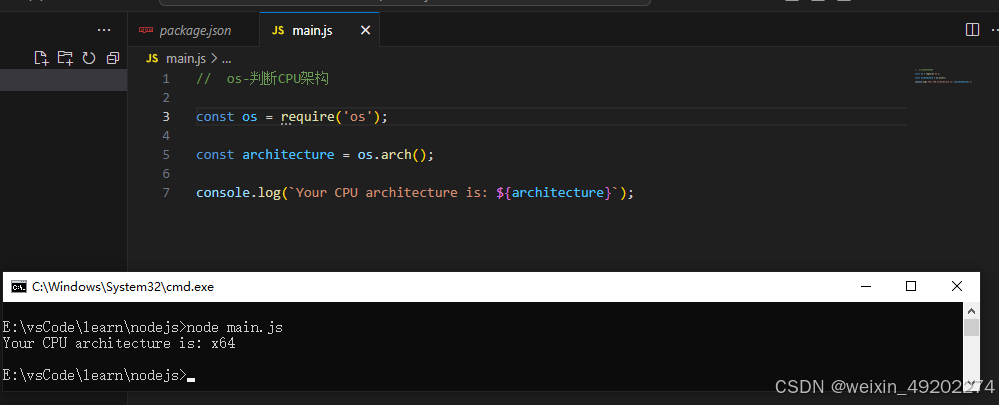Click line number 1 in the gutter

tap(166, 79)
